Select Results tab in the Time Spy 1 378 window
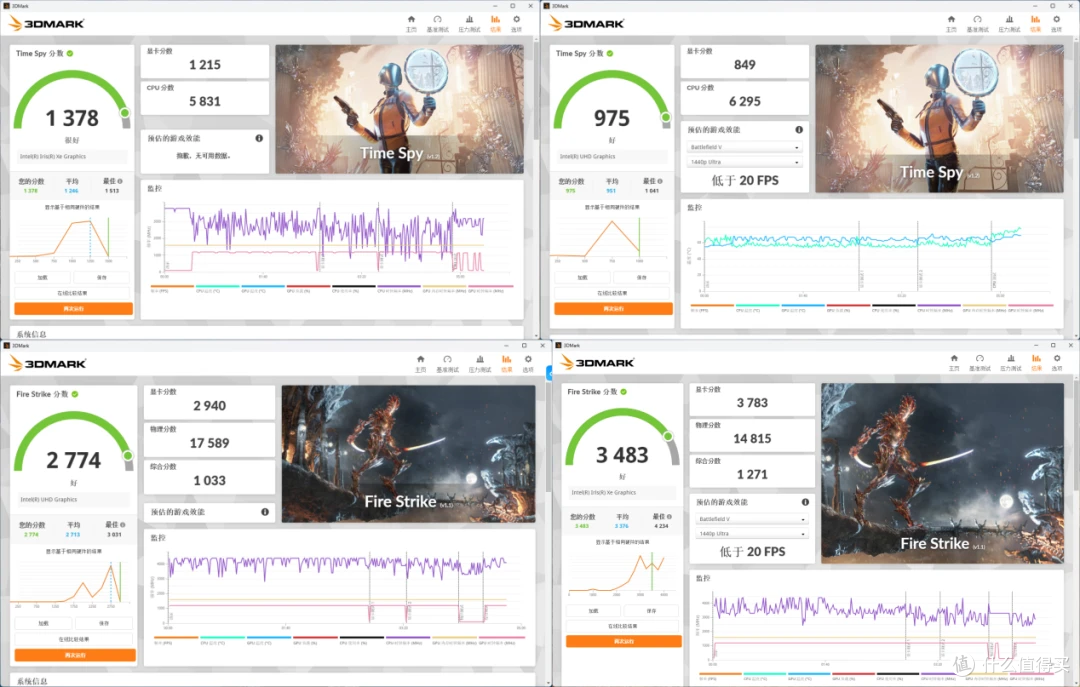This screenshot has width=1080, height=687. 495,23
